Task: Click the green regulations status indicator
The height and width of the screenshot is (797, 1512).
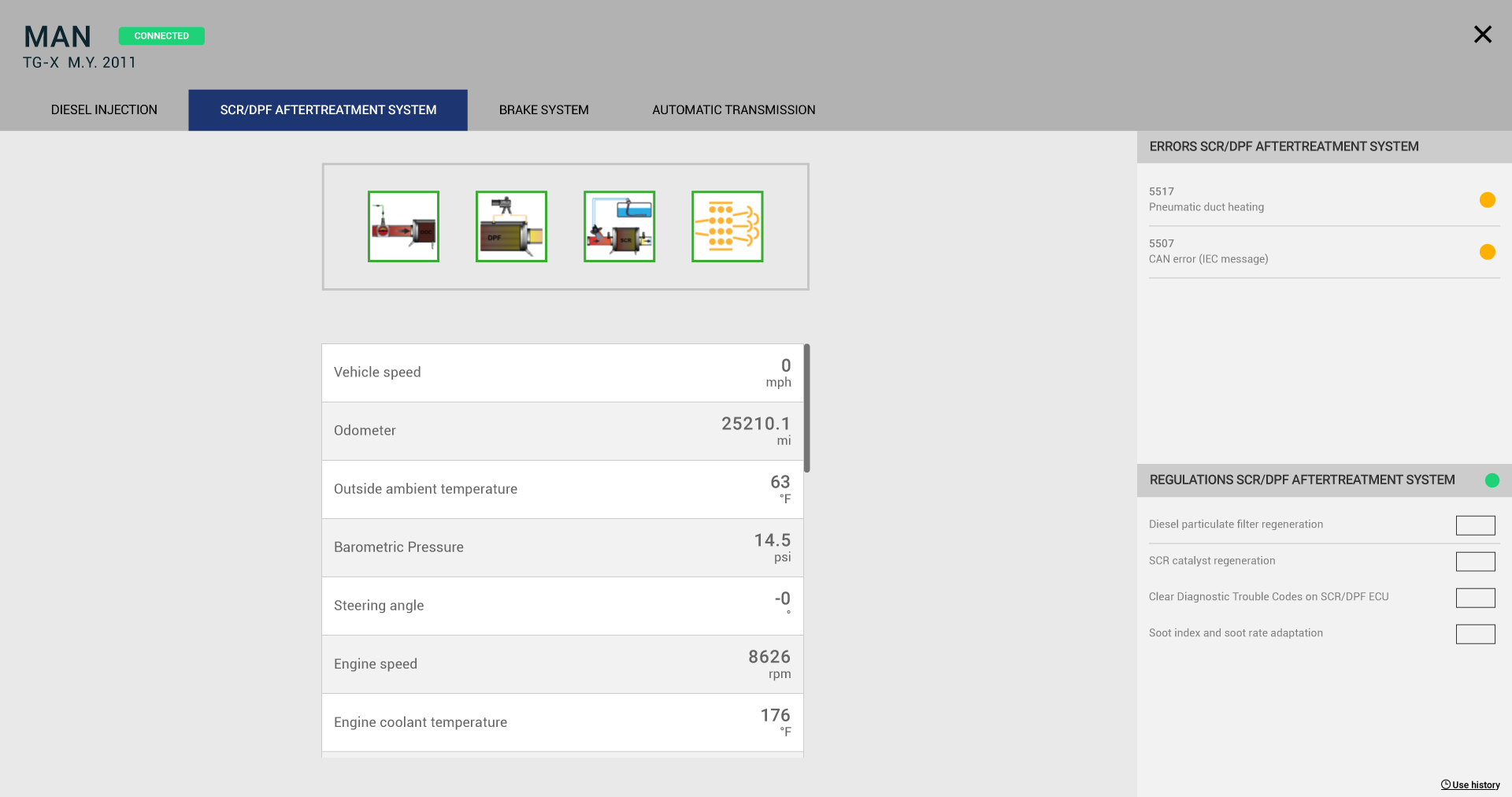Action: (1492, 480)
